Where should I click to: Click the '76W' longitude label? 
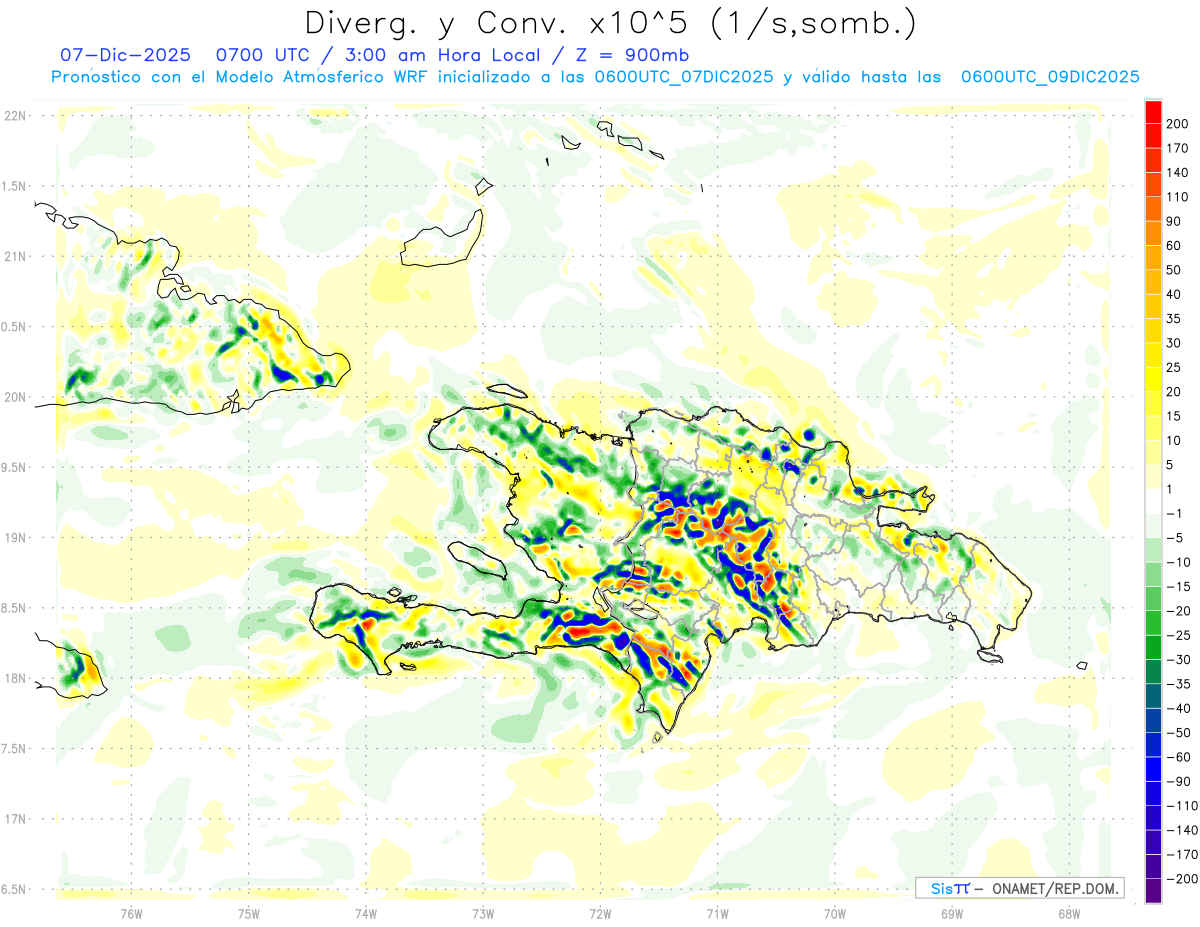point(131,913)
